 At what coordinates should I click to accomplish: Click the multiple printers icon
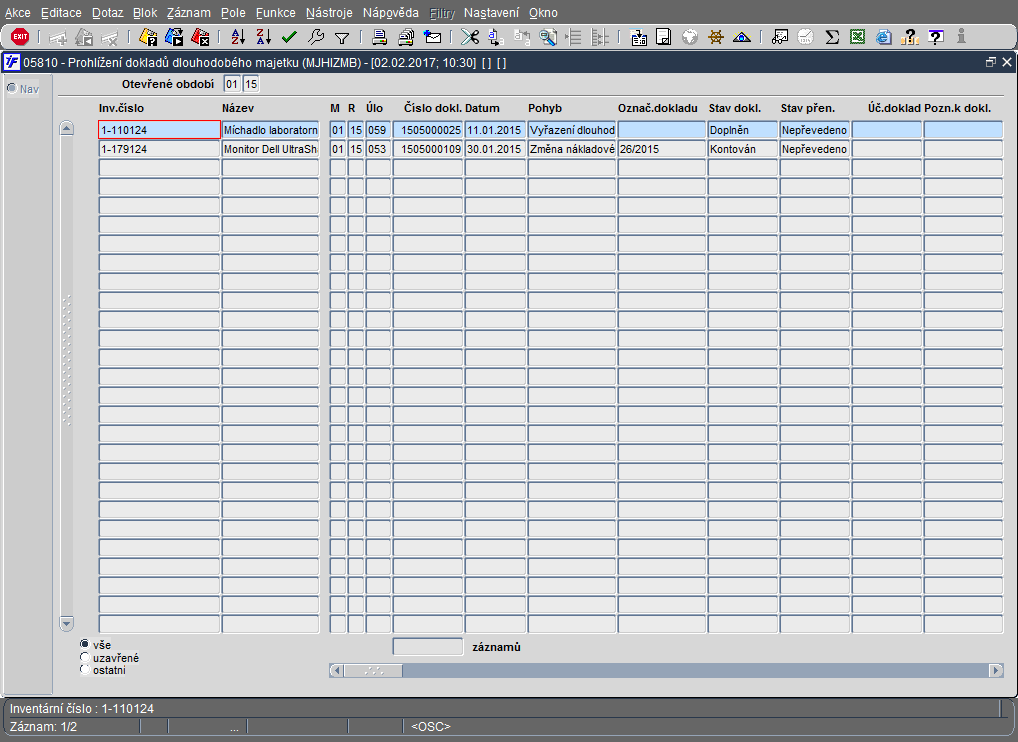point(406,37)
